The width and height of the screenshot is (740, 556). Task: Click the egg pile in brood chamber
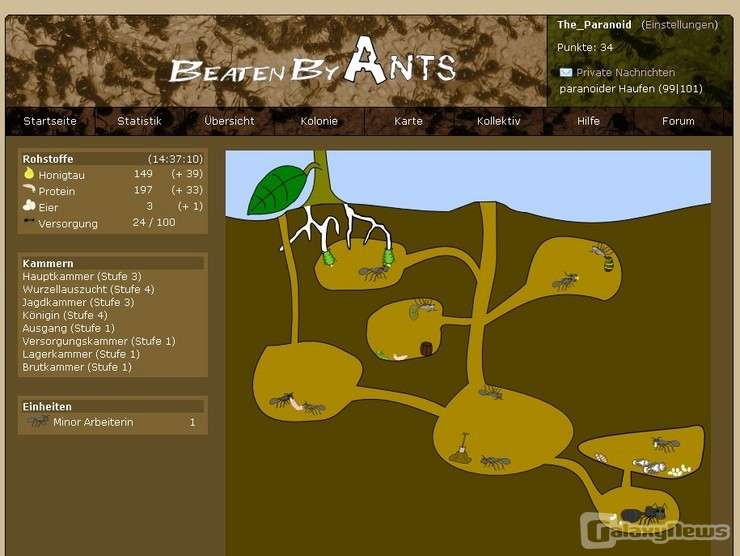pos(679,470)
